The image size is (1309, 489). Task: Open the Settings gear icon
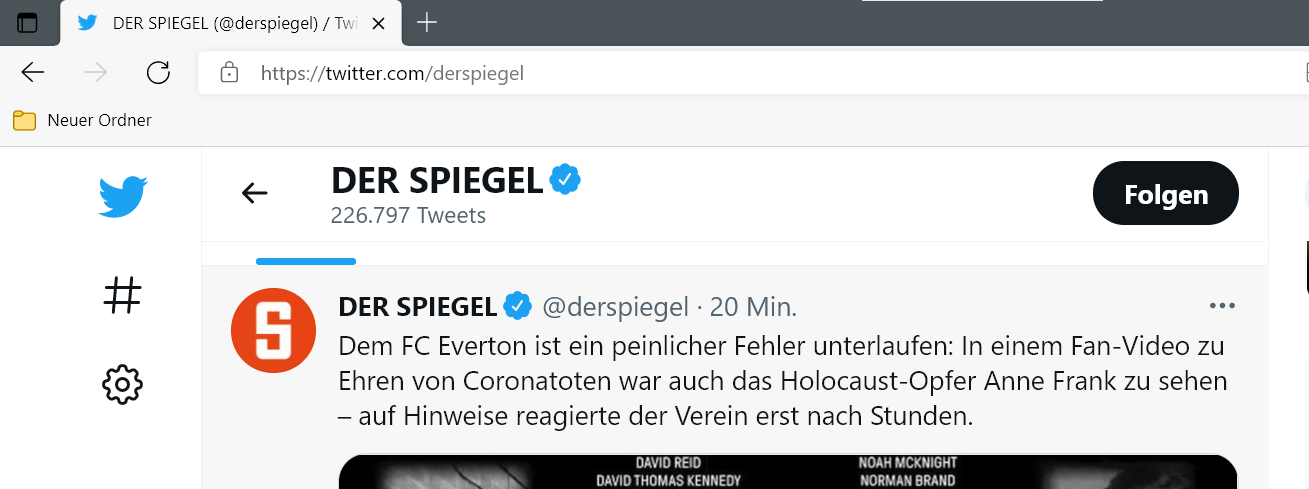coord(123,383)
